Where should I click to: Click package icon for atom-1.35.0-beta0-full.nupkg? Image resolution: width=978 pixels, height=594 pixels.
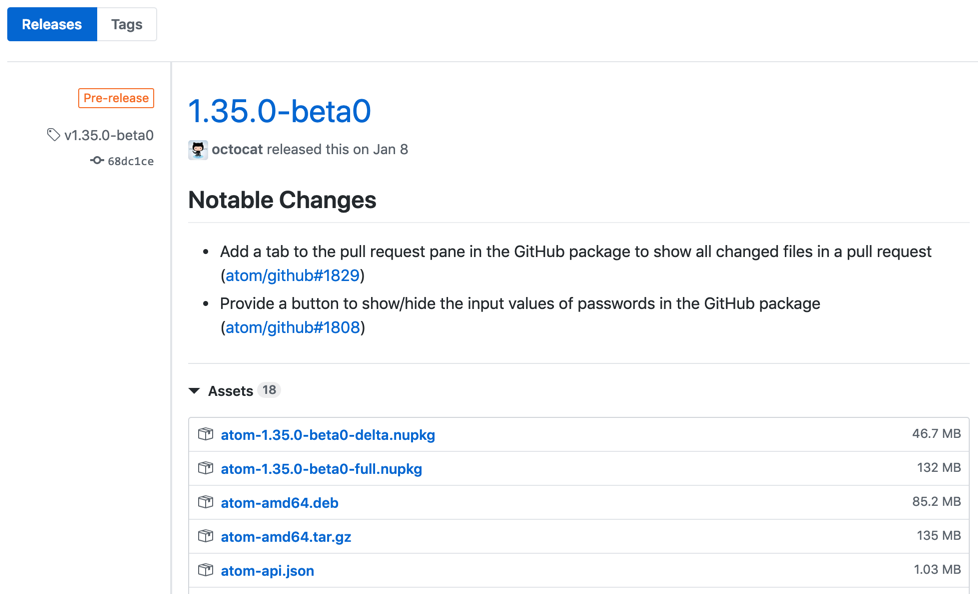206,469
